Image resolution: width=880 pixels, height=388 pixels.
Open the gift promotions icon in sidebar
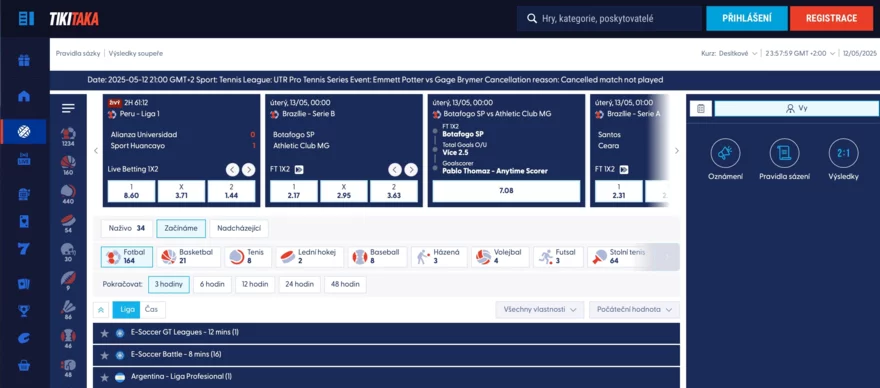[24, 60]
